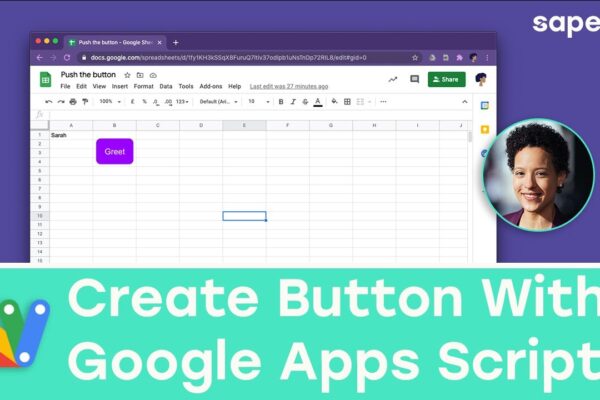
Task: Open the Default font dropdown
Action: click(219, 102)
